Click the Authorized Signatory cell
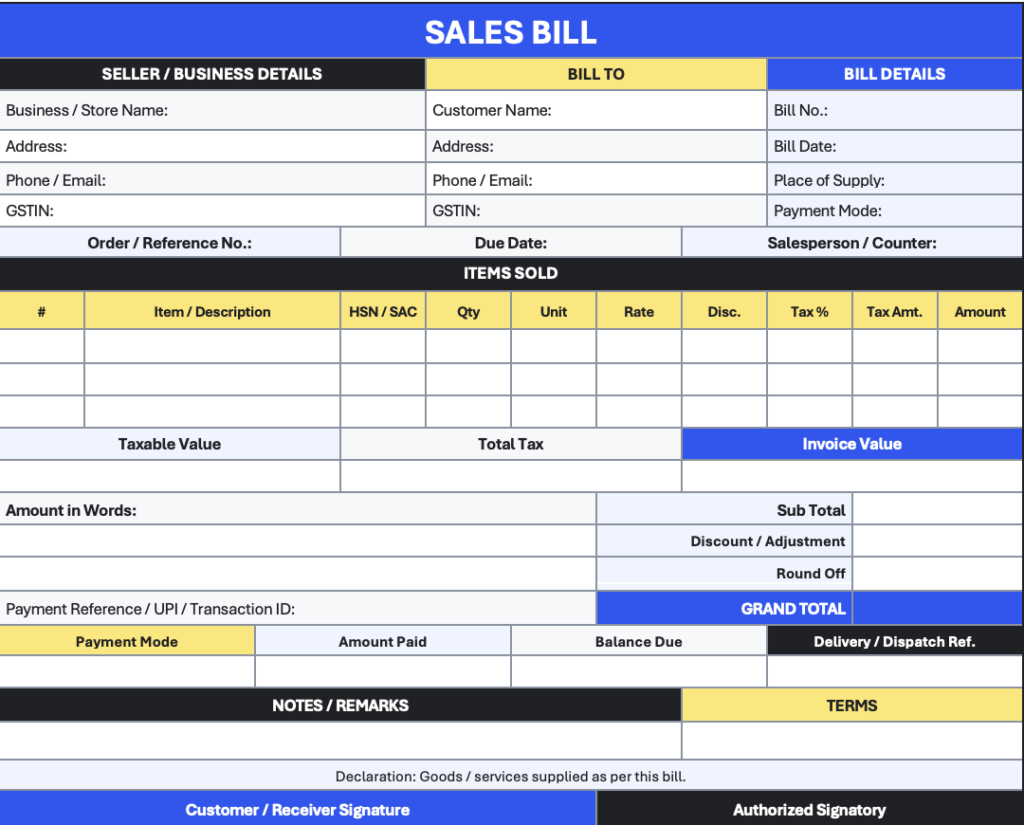1024x825 pixels. click(810, 809)
